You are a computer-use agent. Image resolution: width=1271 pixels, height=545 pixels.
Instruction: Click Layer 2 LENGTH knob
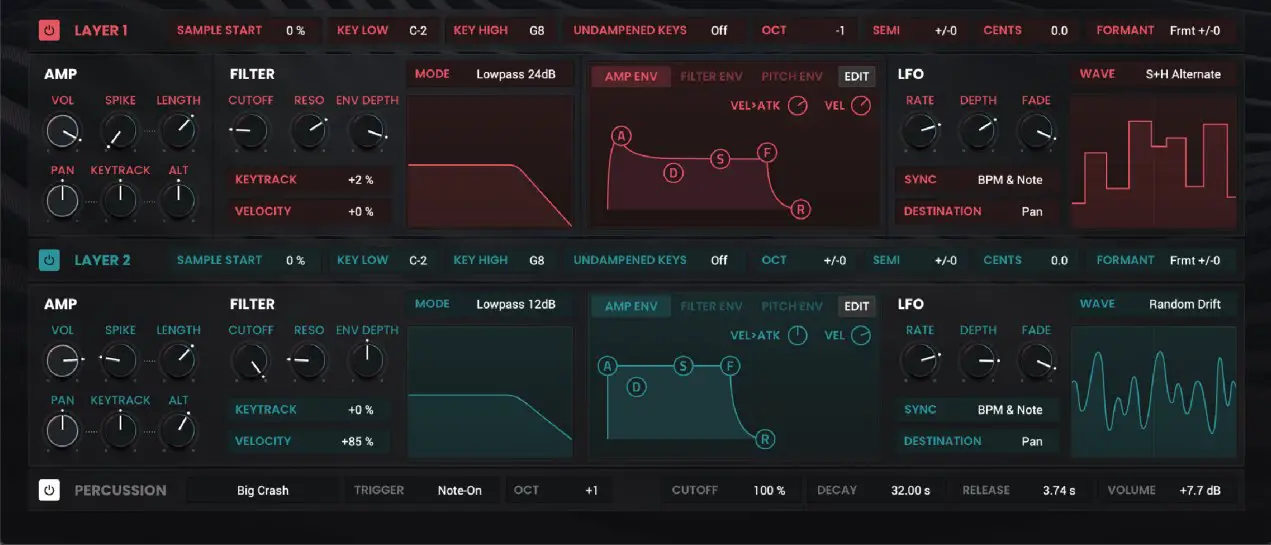click(178, 360)
